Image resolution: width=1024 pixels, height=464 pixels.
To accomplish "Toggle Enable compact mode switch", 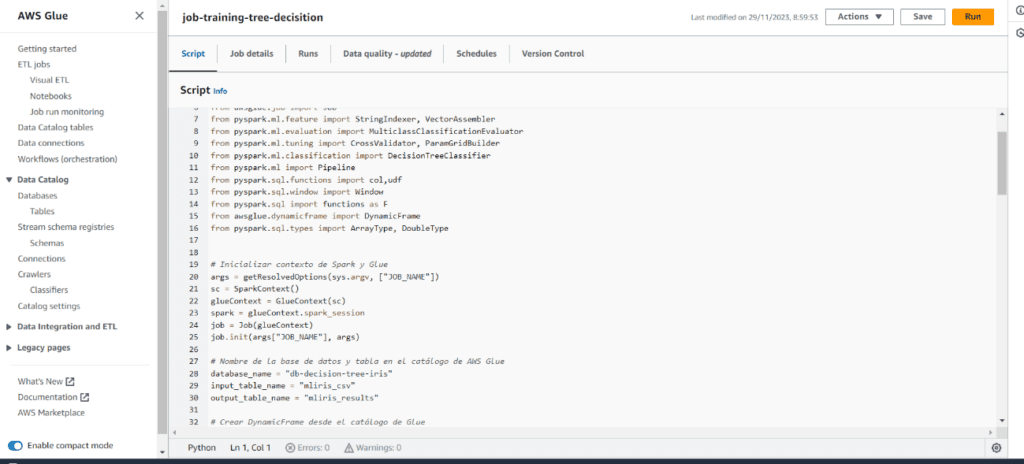I will (15, 445).
